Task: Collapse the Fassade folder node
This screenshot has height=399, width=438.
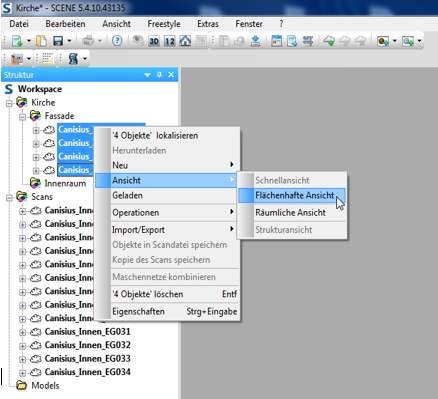Action: point(22,117)
